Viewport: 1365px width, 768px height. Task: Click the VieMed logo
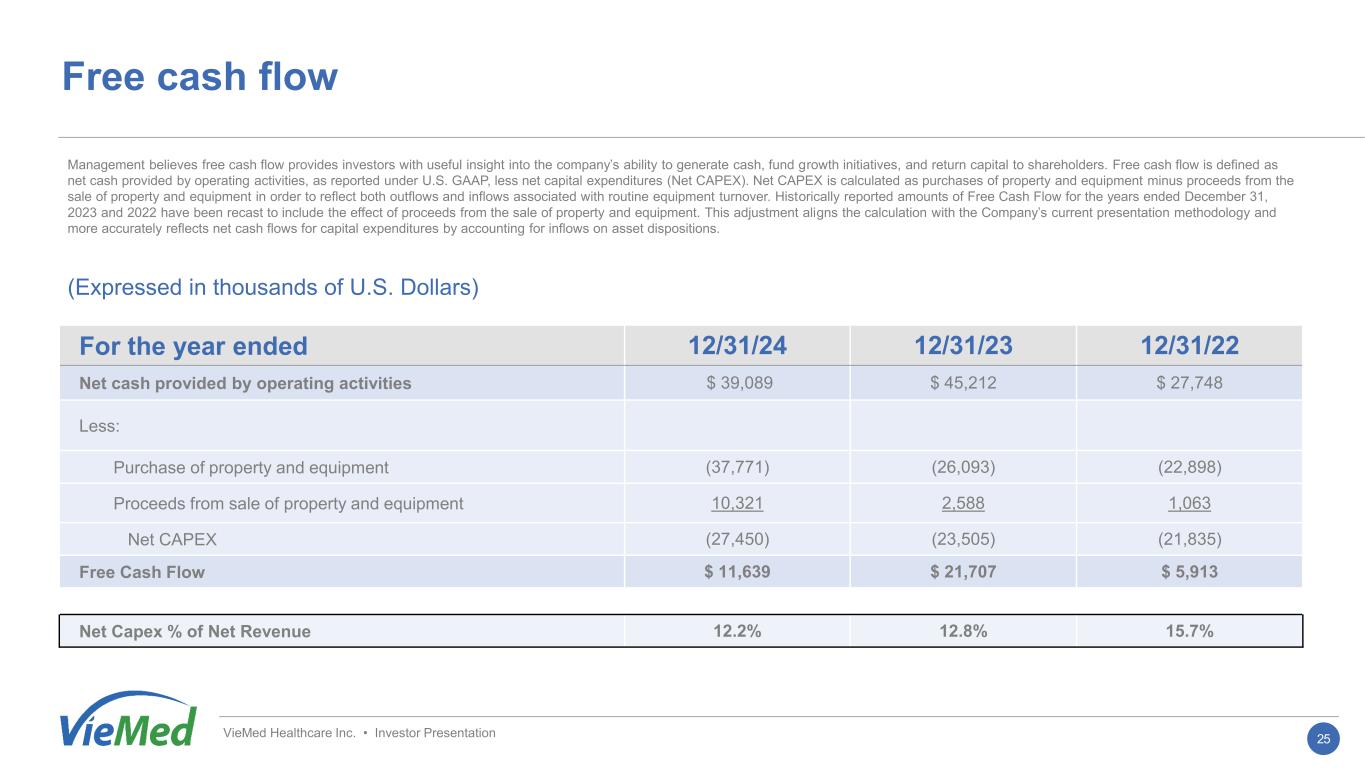click(x=128, y=720)
